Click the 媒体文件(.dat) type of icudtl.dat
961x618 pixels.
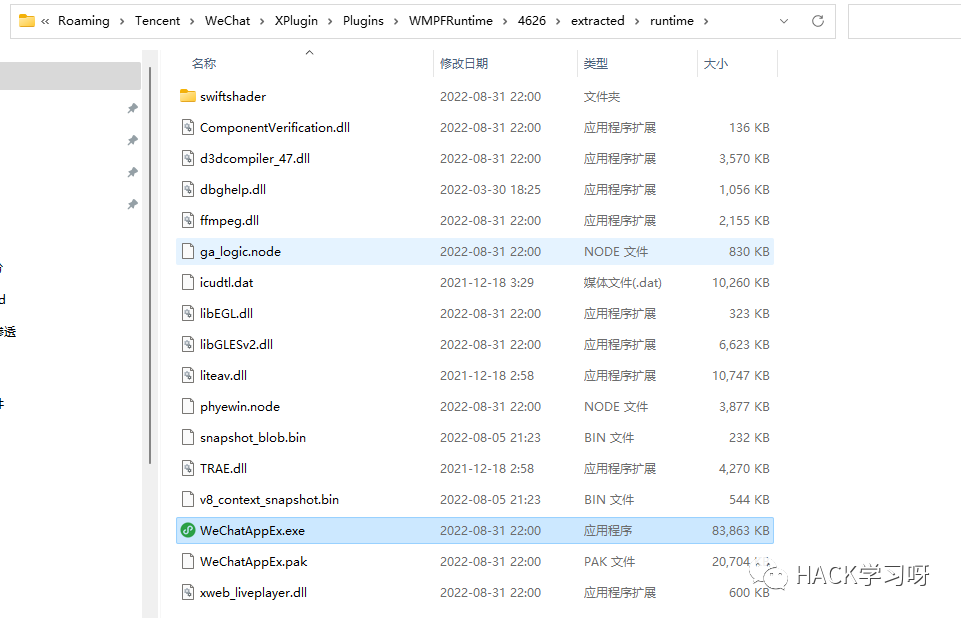[x=623, y=283]
